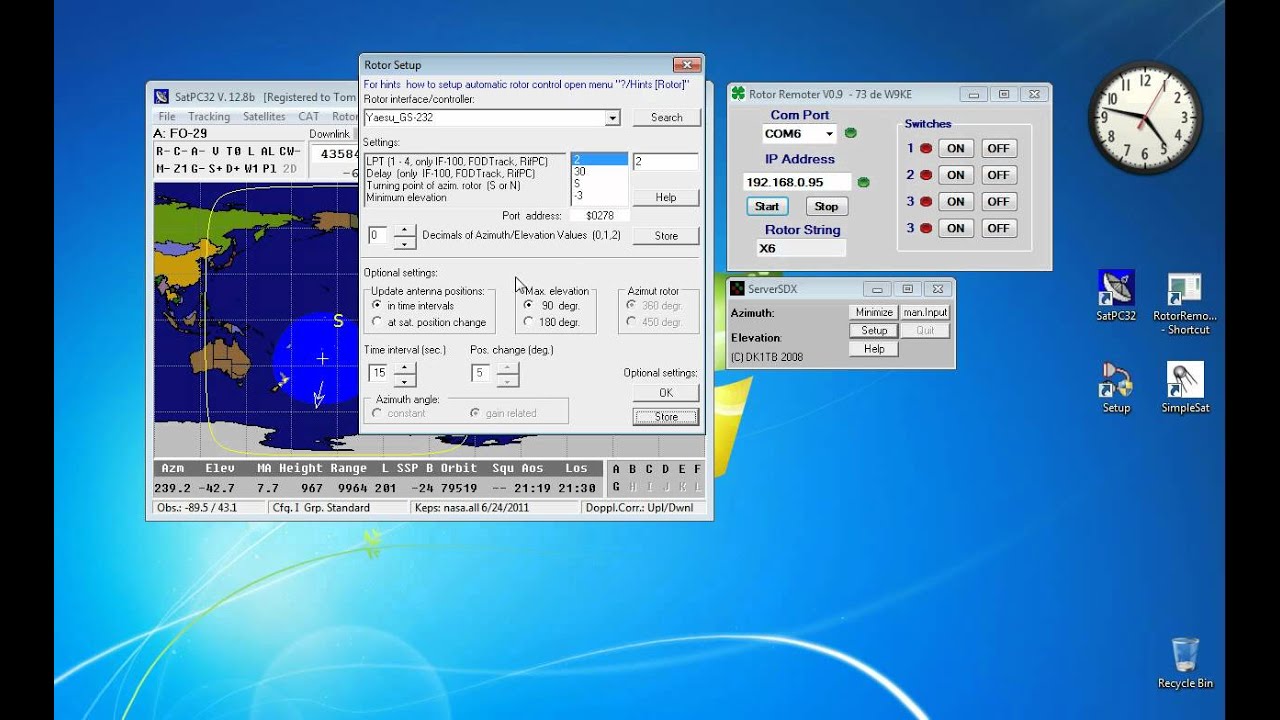Open the SatPC32 desktop shortcut icon
Screen dimensions: 1280x720
pyautogui.click(x=1116, y=295)
